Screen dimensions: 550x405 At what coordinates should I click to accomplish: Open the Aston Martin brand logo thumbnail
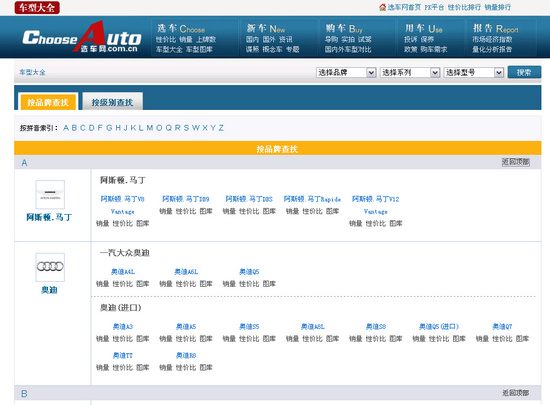(x=50, y=194)
